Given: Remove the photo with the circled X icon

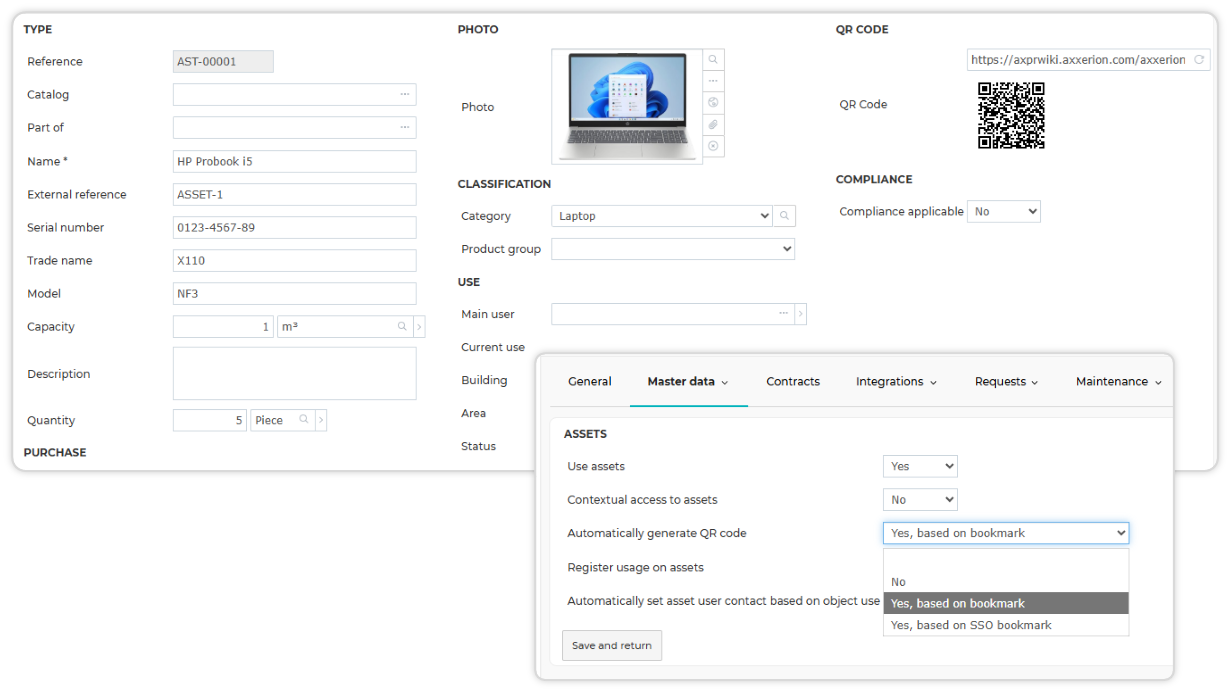Looking at the screenshot, I should tap(713, 146).
